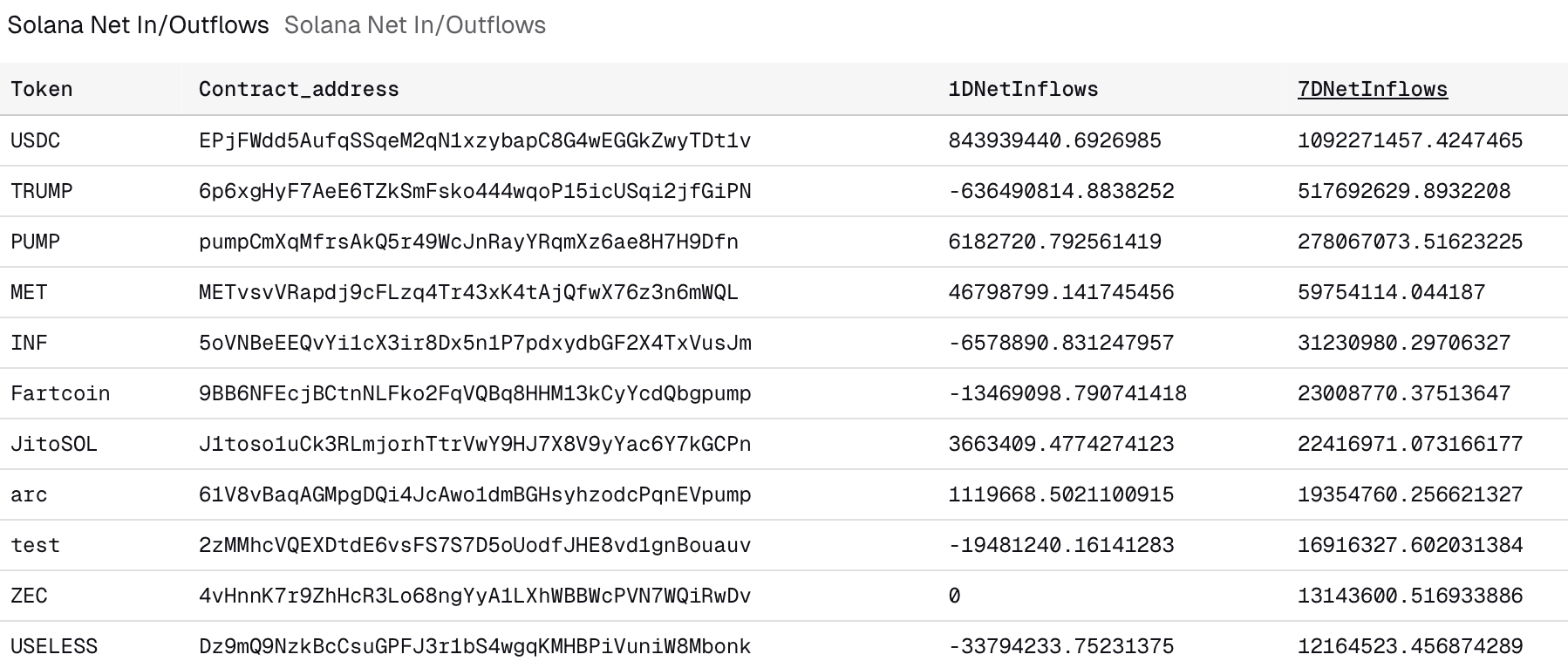The height and width of the screenshot is (668, 1568).
Task: Click the 1DNetInflows column header
Action: point(1023,89)
